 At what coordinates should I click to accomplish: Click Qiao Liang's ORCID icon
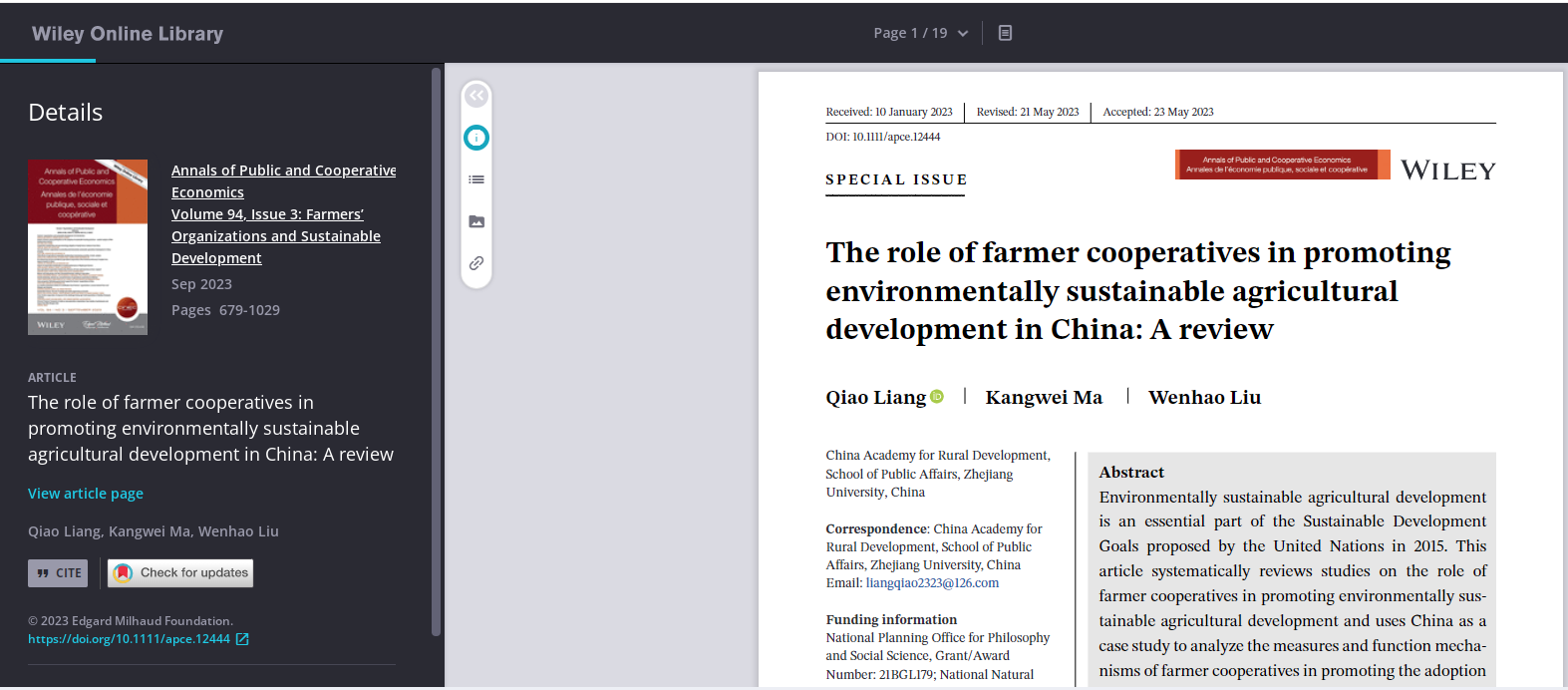[937, 397]
